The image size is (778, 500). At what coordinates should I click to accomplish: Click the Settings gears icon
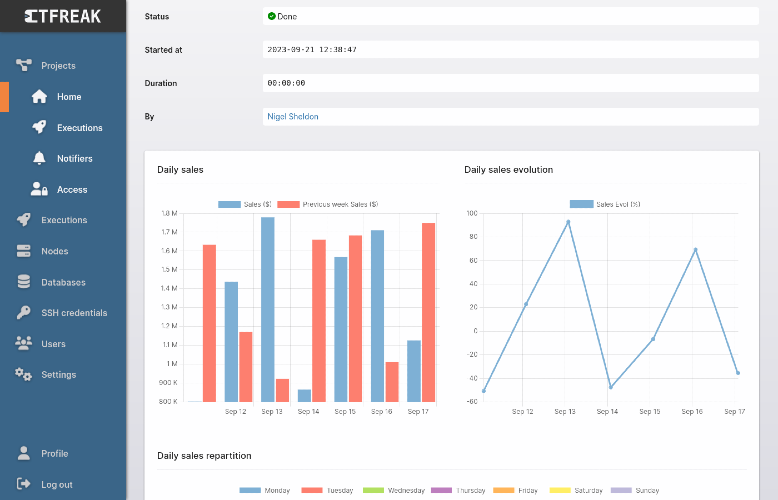[x=23, y=375]
